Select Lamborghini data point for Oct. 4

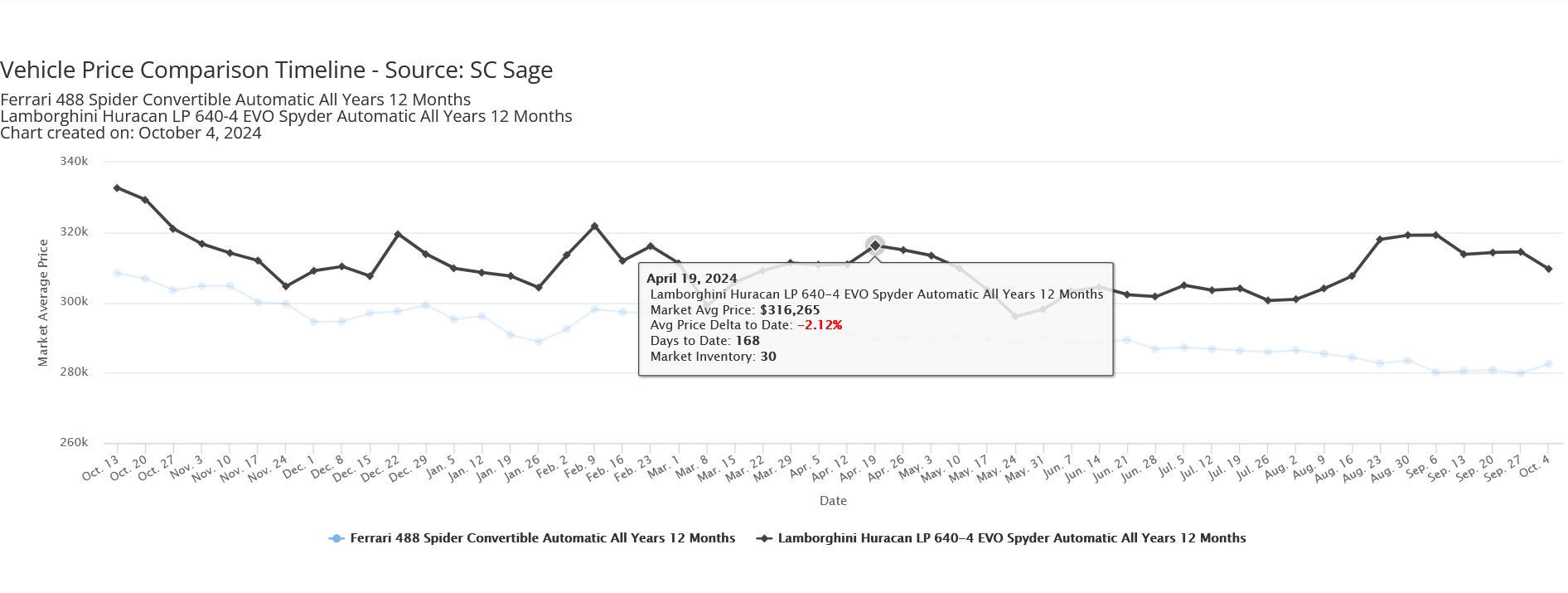pyautogui.click(x=1548, y=269)
